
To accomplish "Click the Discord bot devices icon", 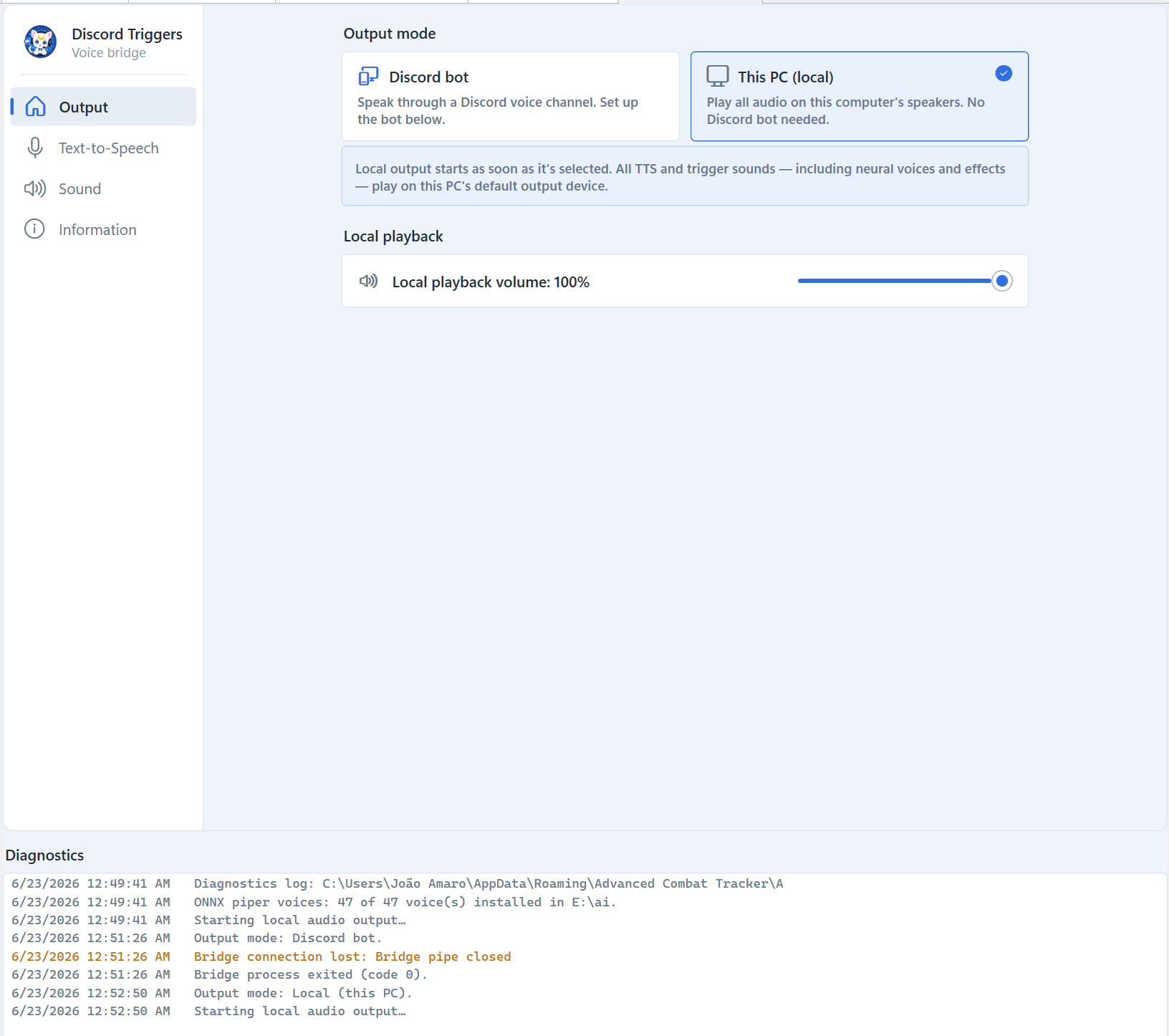I will 368,76.
